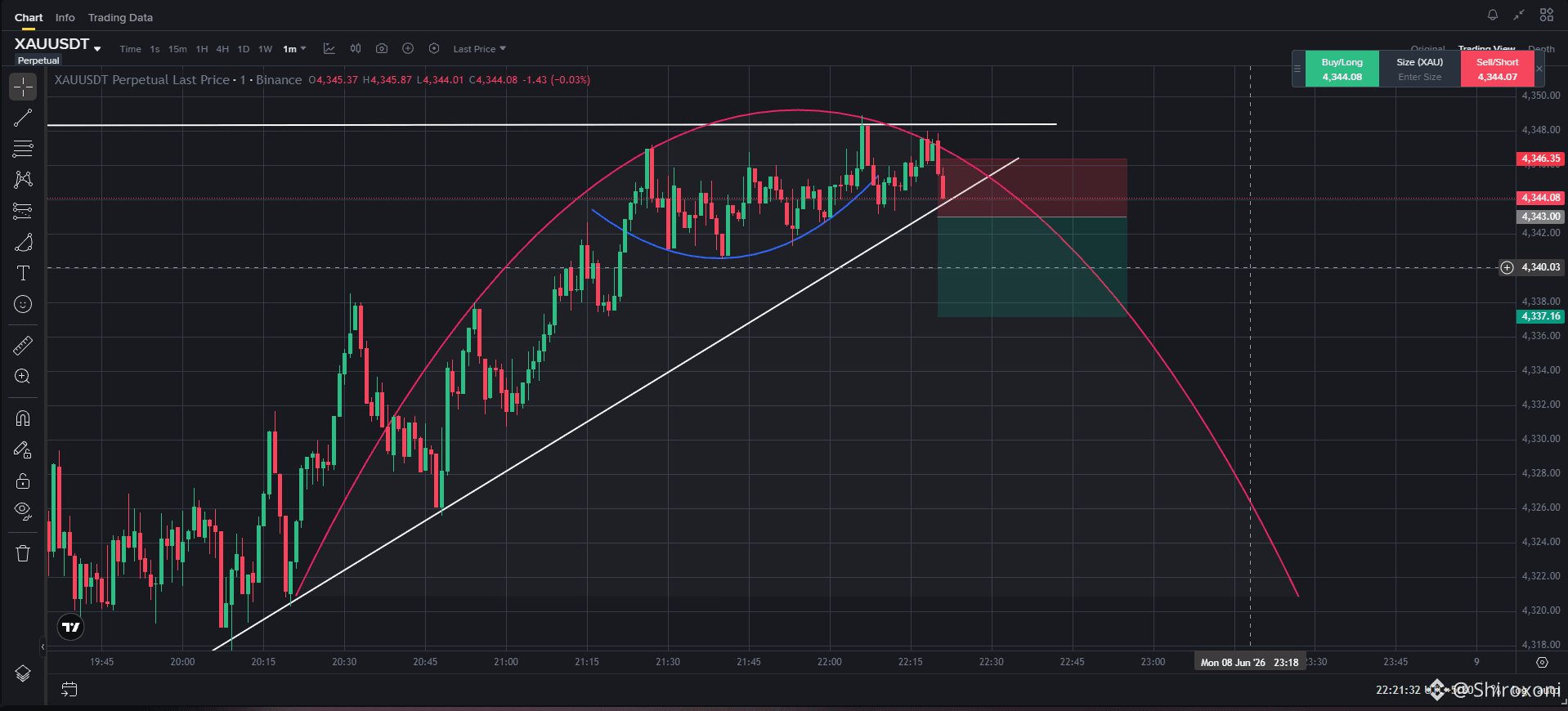Screen dimensions: 1568x711
Task: Toggle magnet mode snapping
Action: (23, 418)
